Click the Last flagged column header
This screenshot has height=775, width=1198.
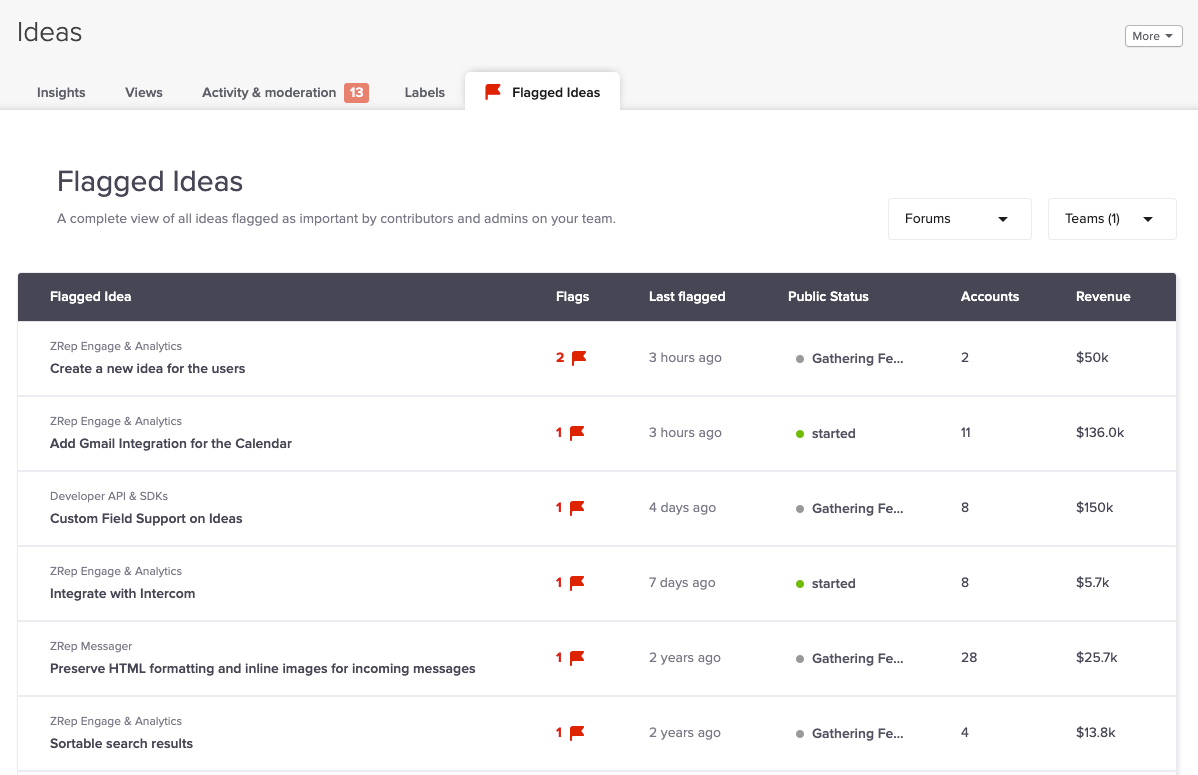coord(687,297)
